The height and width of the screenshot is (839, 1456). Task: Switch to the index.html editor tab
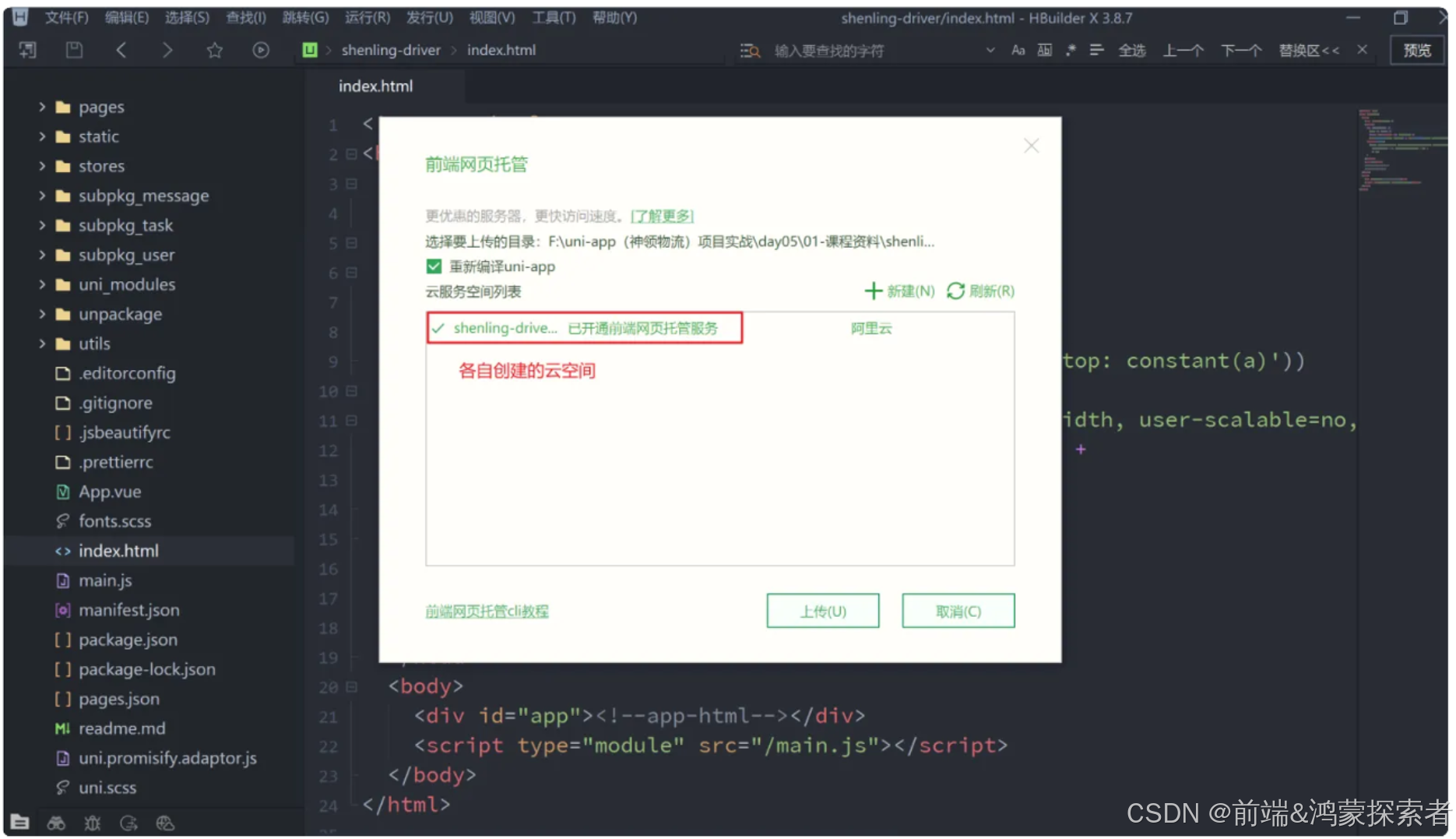[376, 86]
